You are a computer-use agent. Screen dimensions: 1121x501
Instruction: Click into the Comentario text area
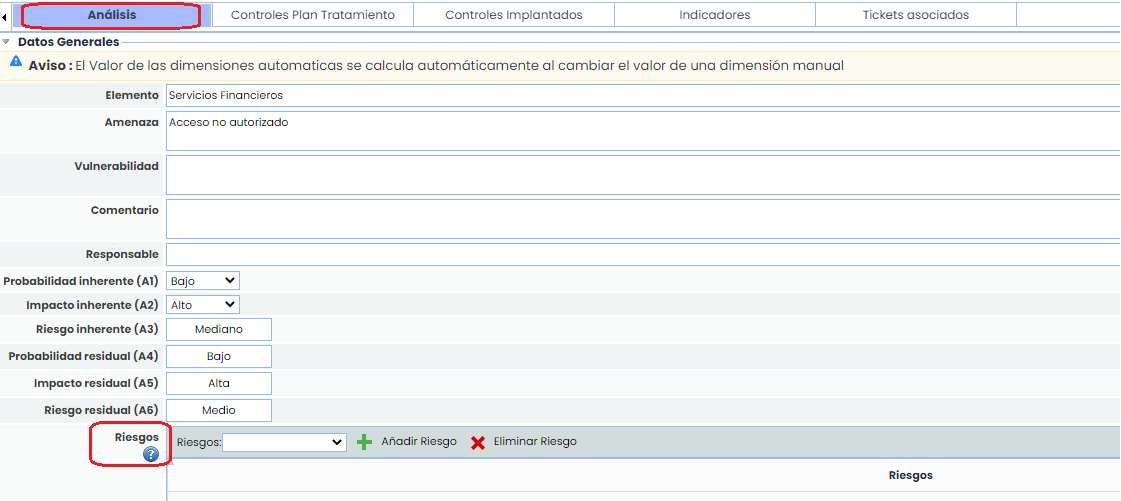tap(642, 219)
